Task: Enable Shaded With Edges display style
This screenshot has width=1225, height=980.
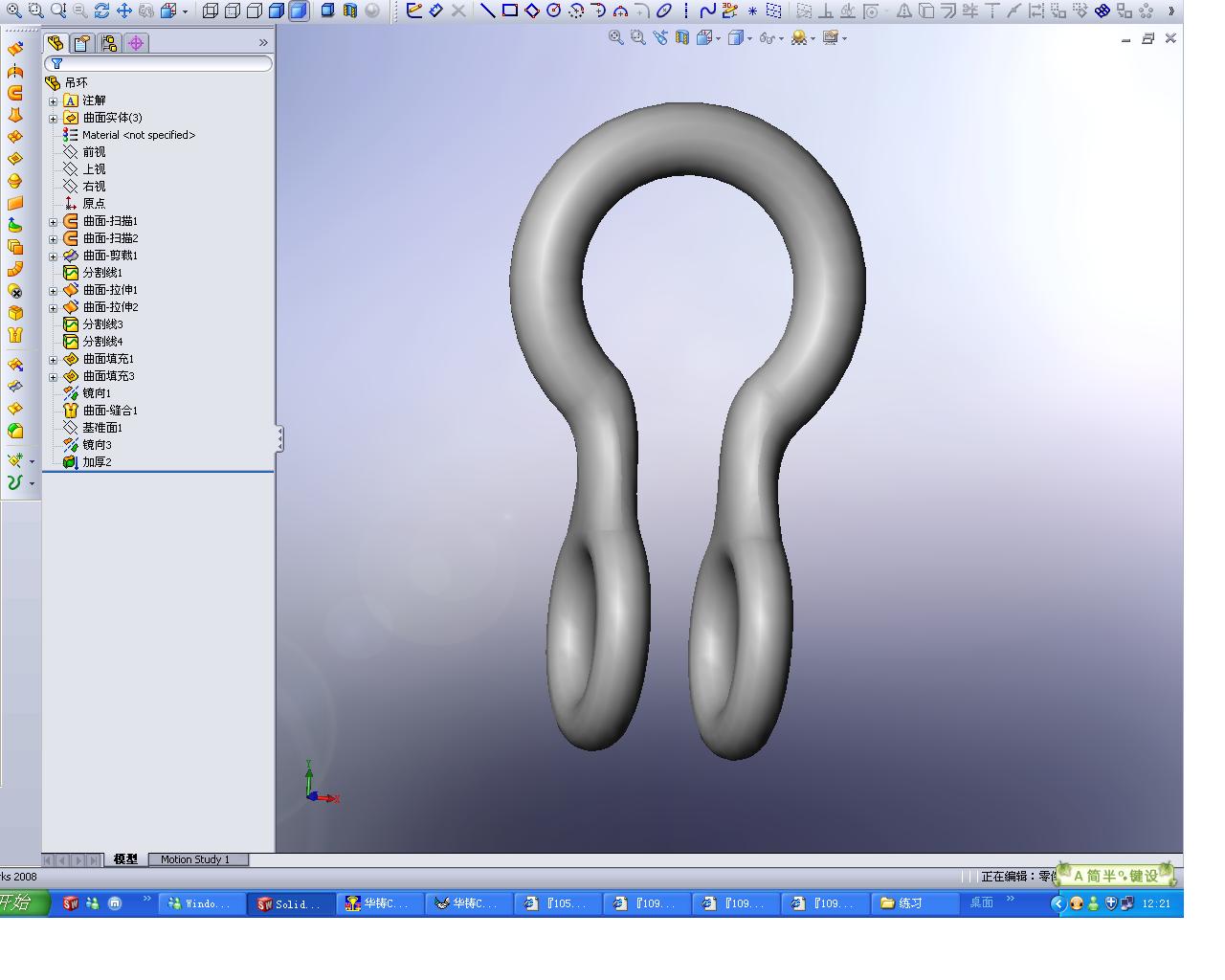Action: (x=277, y=11)
